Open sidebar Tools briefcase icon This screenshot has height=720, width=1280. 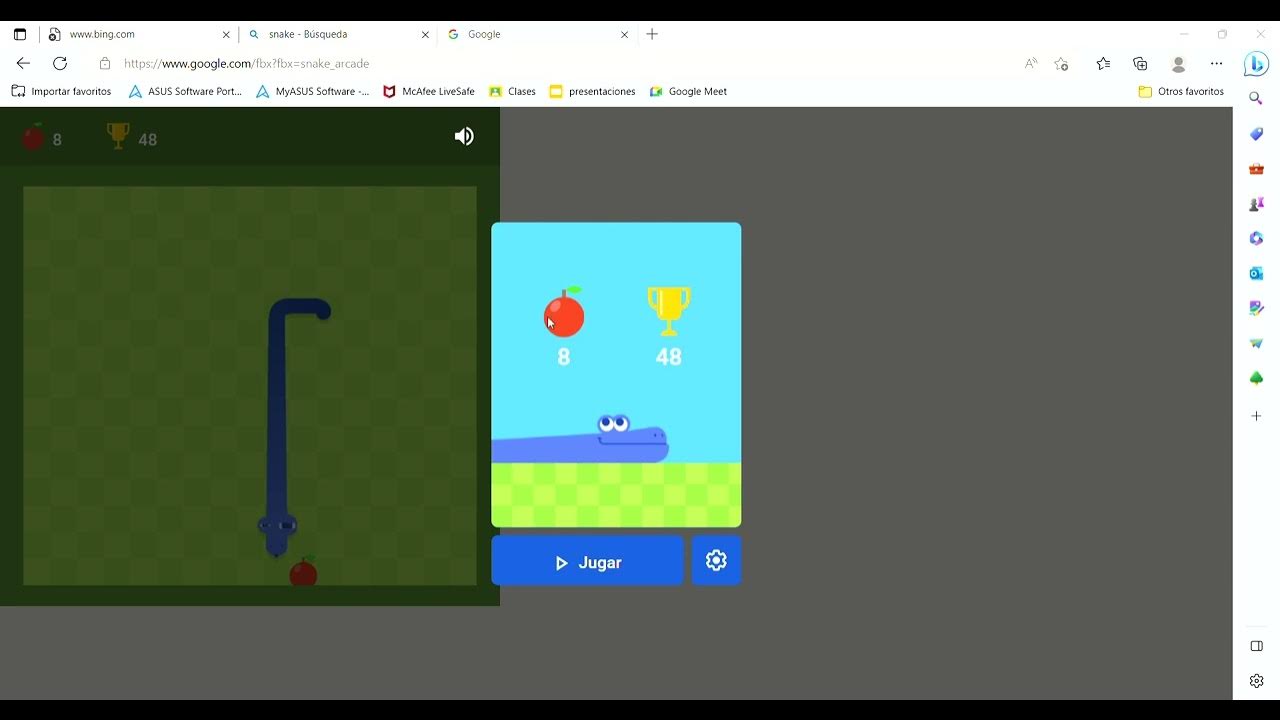(1256, 169)
